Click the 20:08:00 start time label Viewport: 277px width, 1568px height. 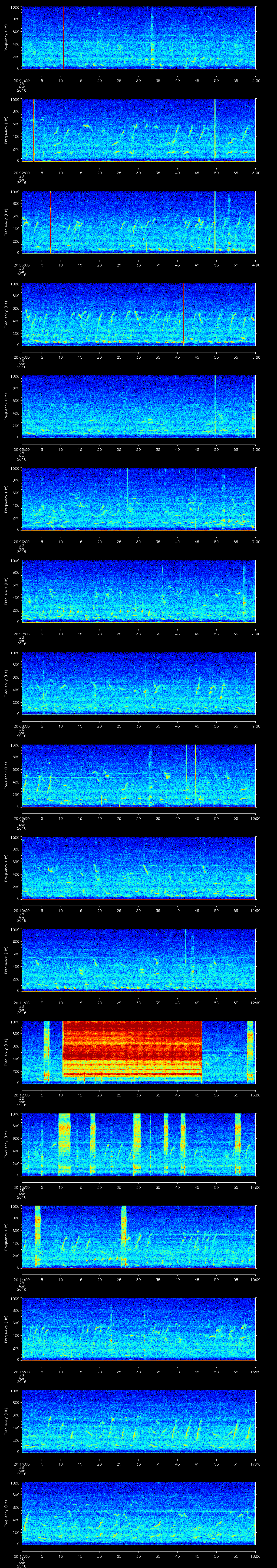[21, 726]
